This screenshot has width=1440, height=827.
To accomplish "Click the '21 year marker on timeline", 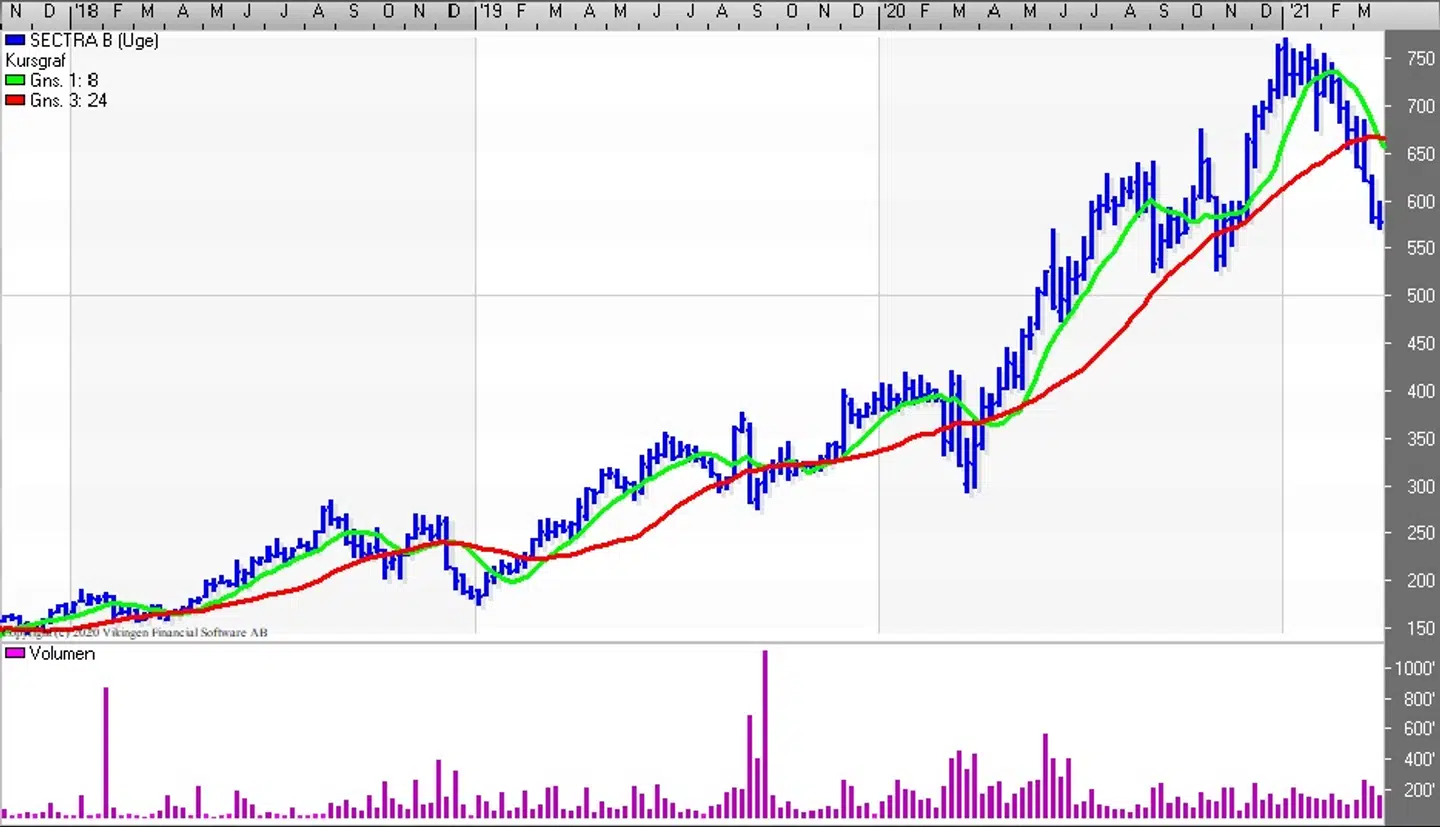I will coord(1297,11).
